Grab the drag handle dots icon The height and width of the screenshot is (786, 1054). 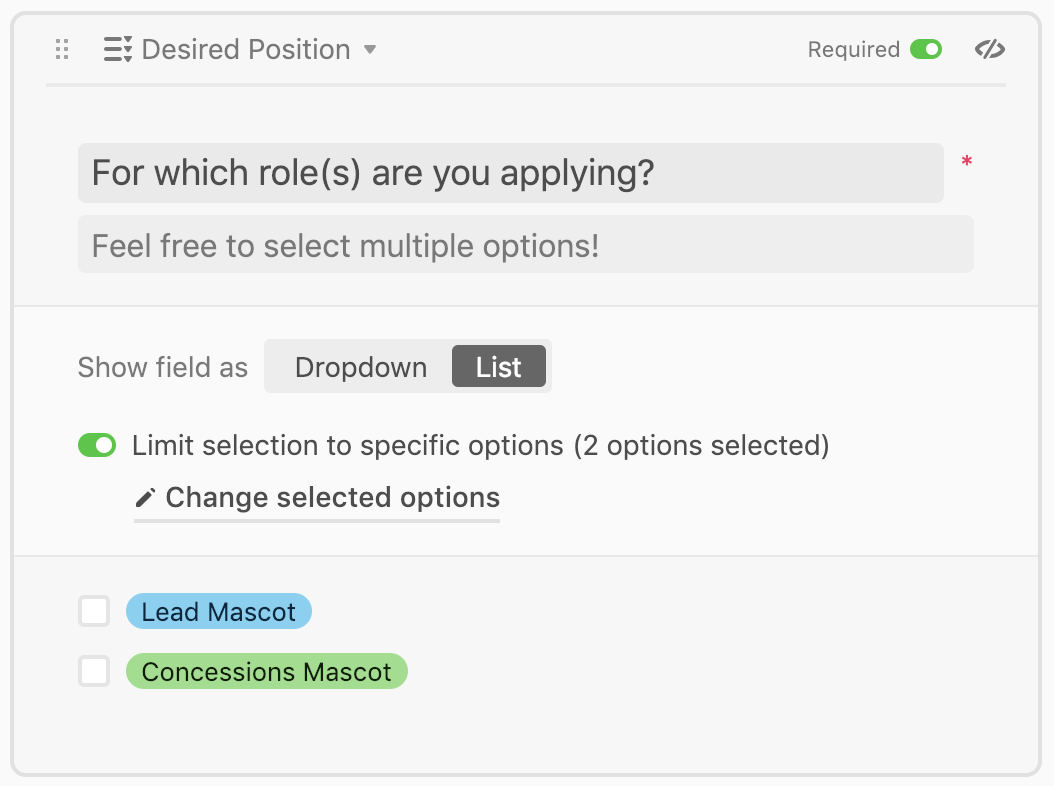[62, 49]
